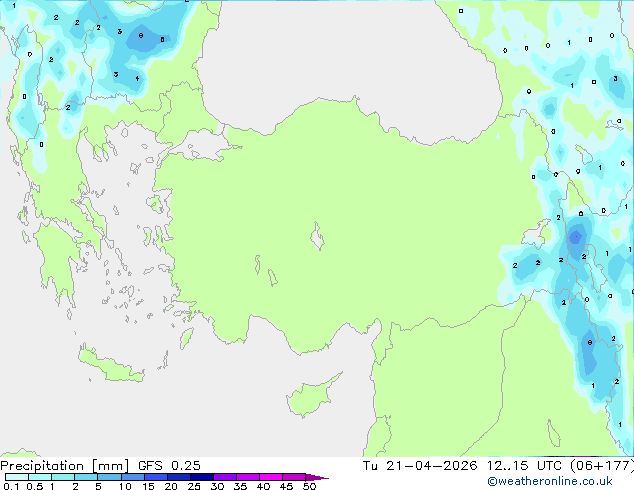Click the legend label '40'
Viewport: 634px width, 490px height.
pos(263,486)
